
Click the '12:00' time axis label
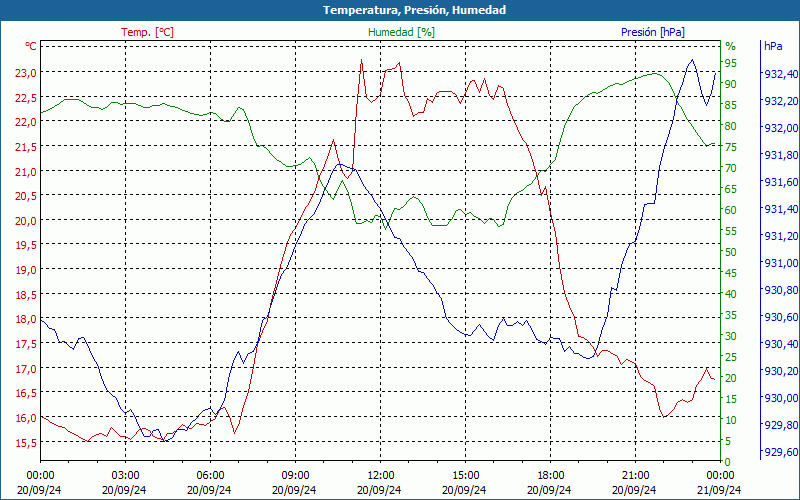pyautogui.click(x=380, y=476)
